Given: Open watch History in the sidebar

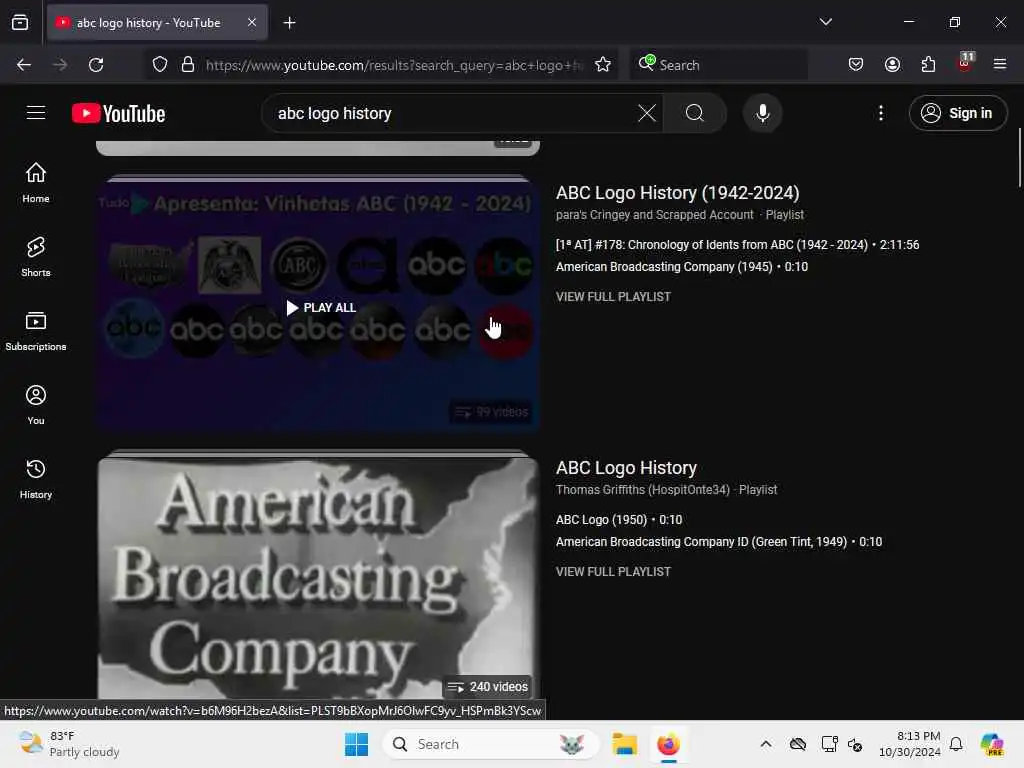Looking at the screenshot, I should pyautogui.click(x=36, y=478).
